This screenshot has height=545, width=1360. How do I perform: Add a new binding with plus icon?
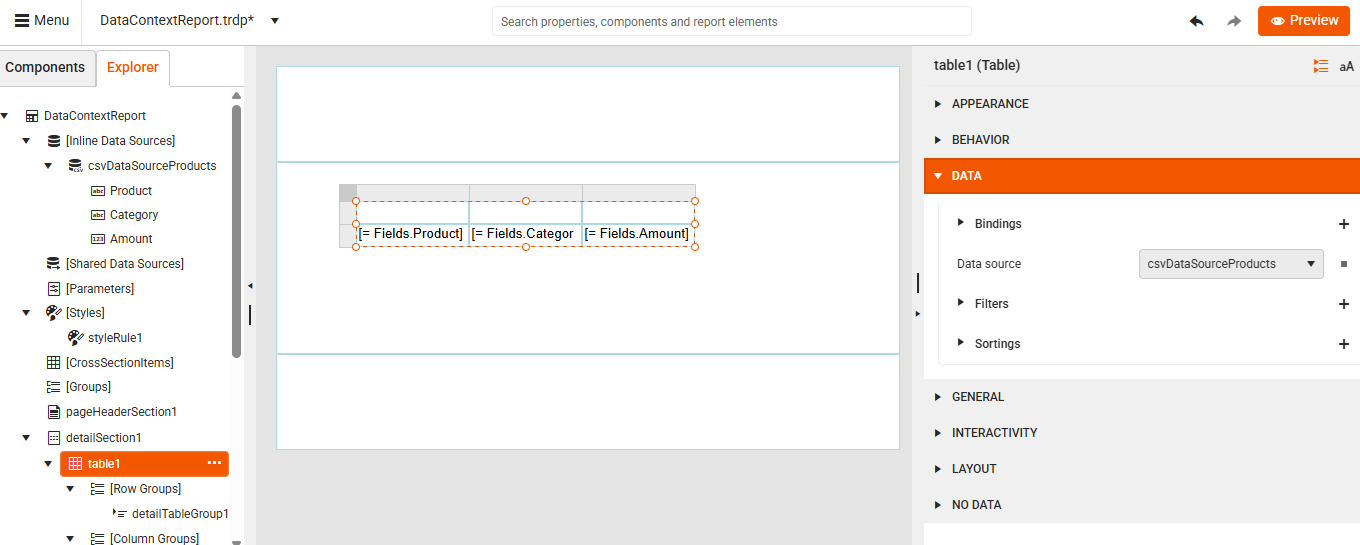(1344, 224)
